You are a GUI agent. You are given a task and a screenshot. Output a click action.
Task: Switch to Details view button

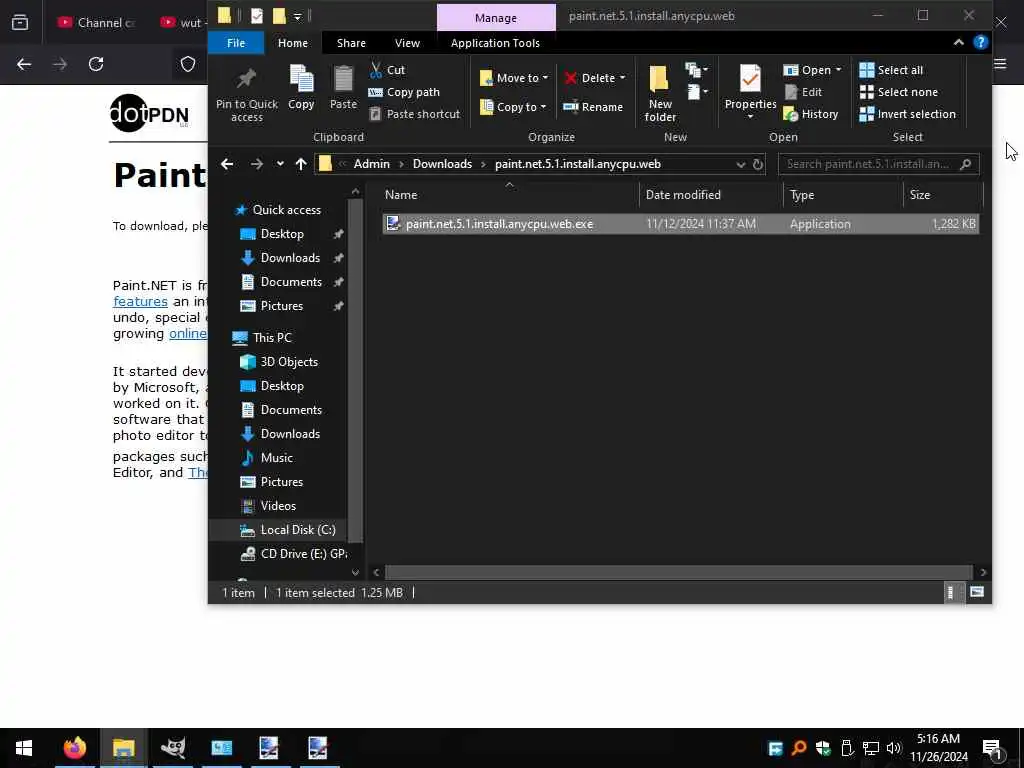click(x=952, y=592)
